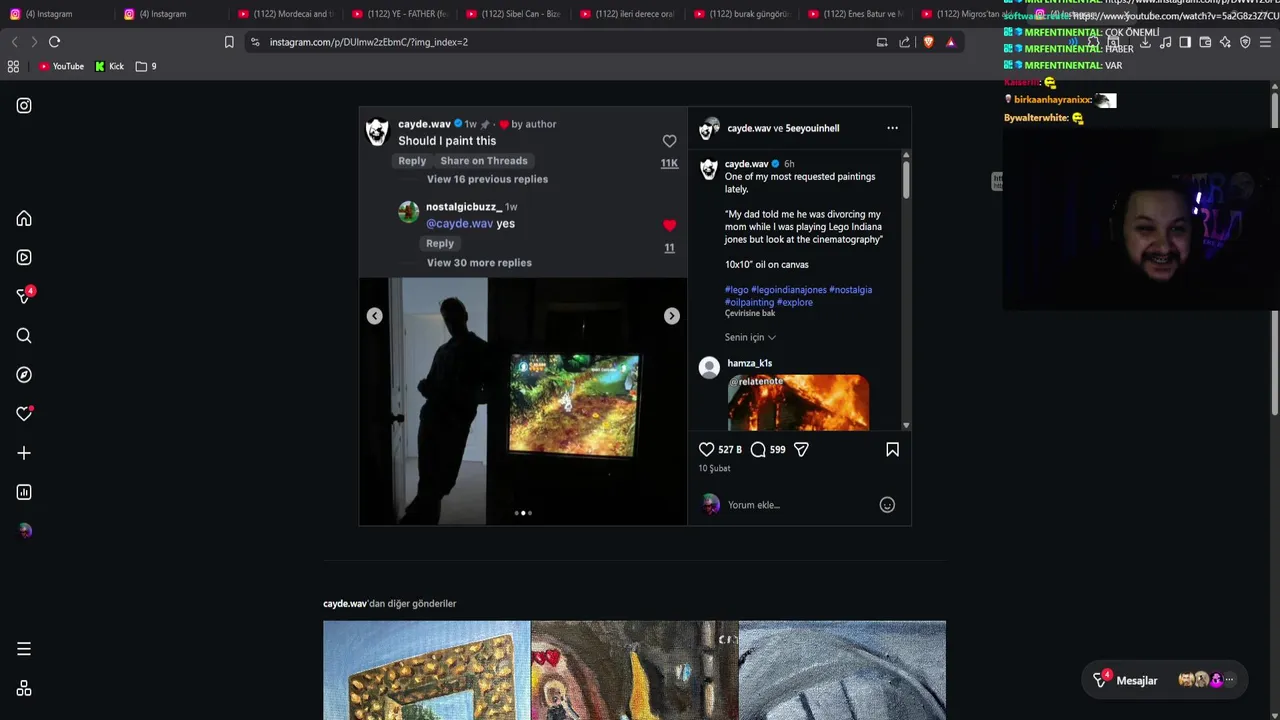Expand the "Senin için" comment filter

[750, 338]
